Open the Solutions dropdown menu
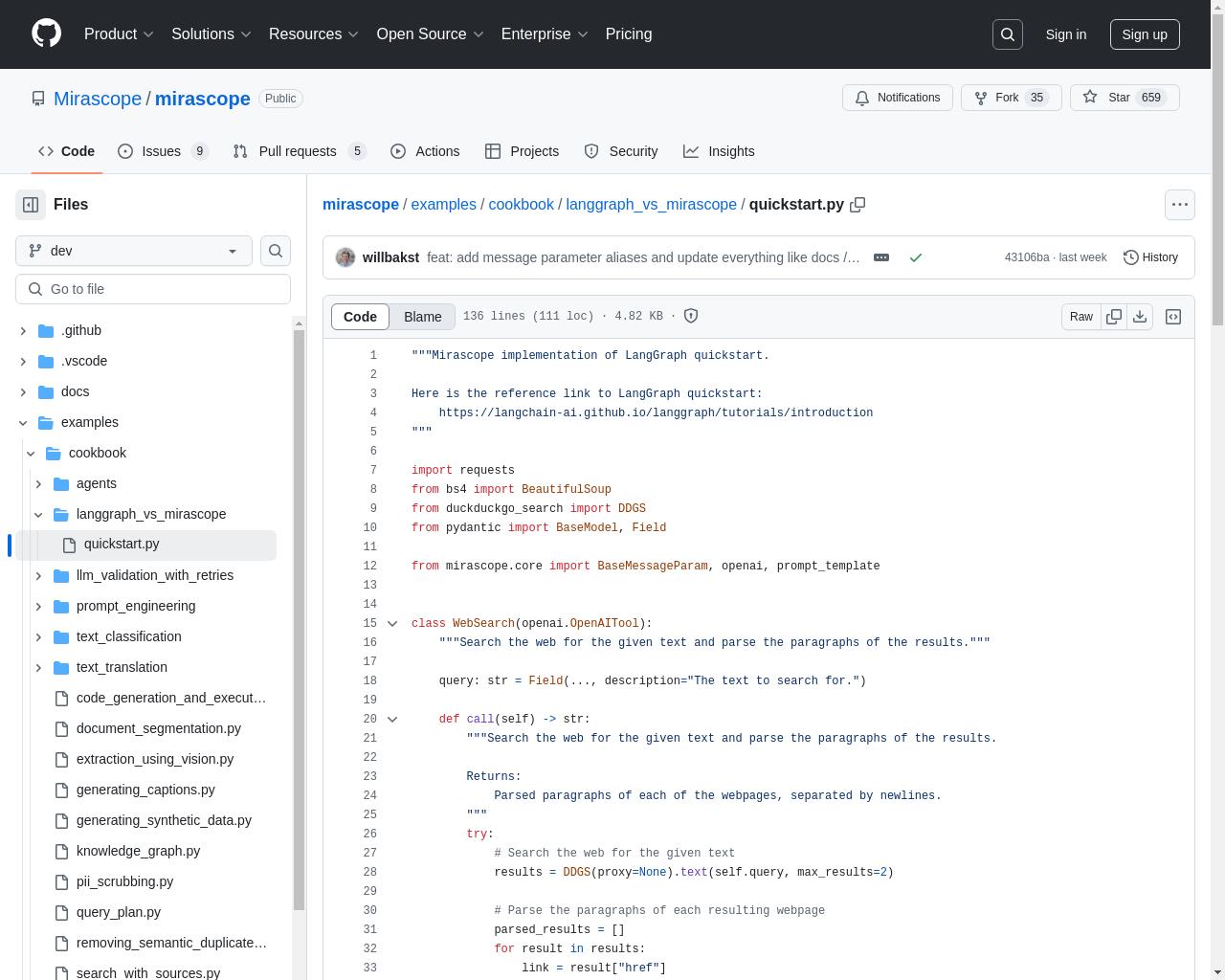Image resolution: width=1225 pixels, height=980 pixels. (x=212, y=34)
